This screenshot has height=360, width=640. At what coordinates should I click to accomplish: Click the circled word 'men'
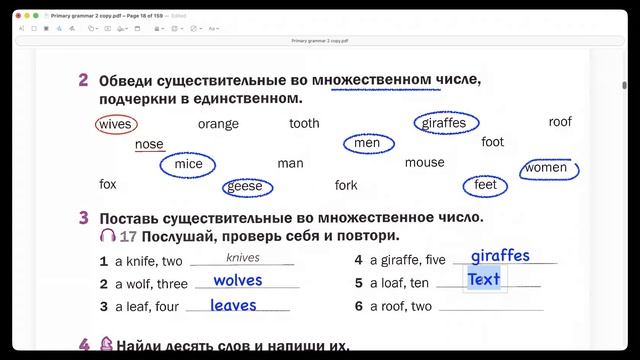pyautogui.click(x=369, y=144)
